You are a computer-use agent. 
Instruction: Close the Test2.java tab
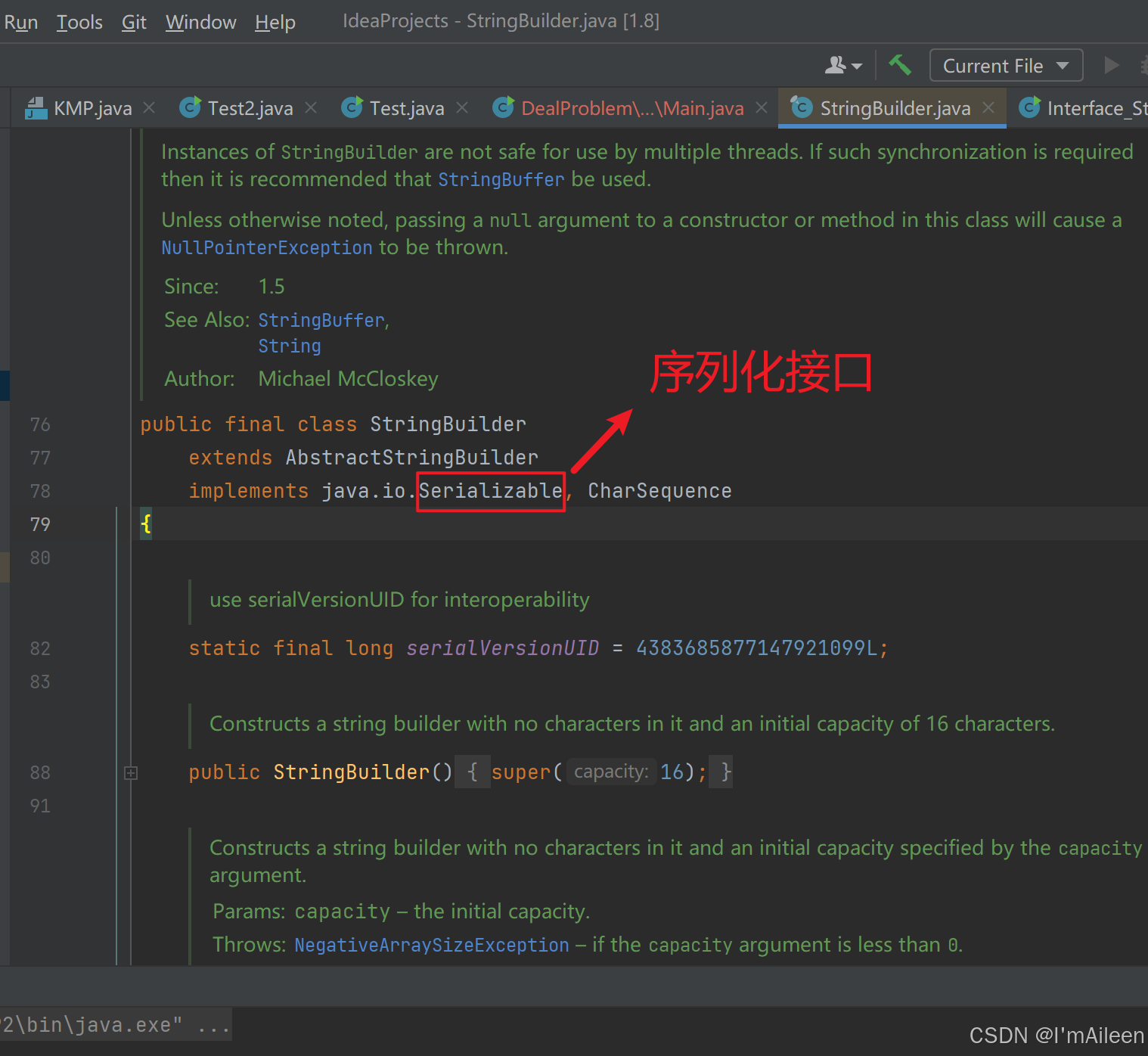point(311,107)
